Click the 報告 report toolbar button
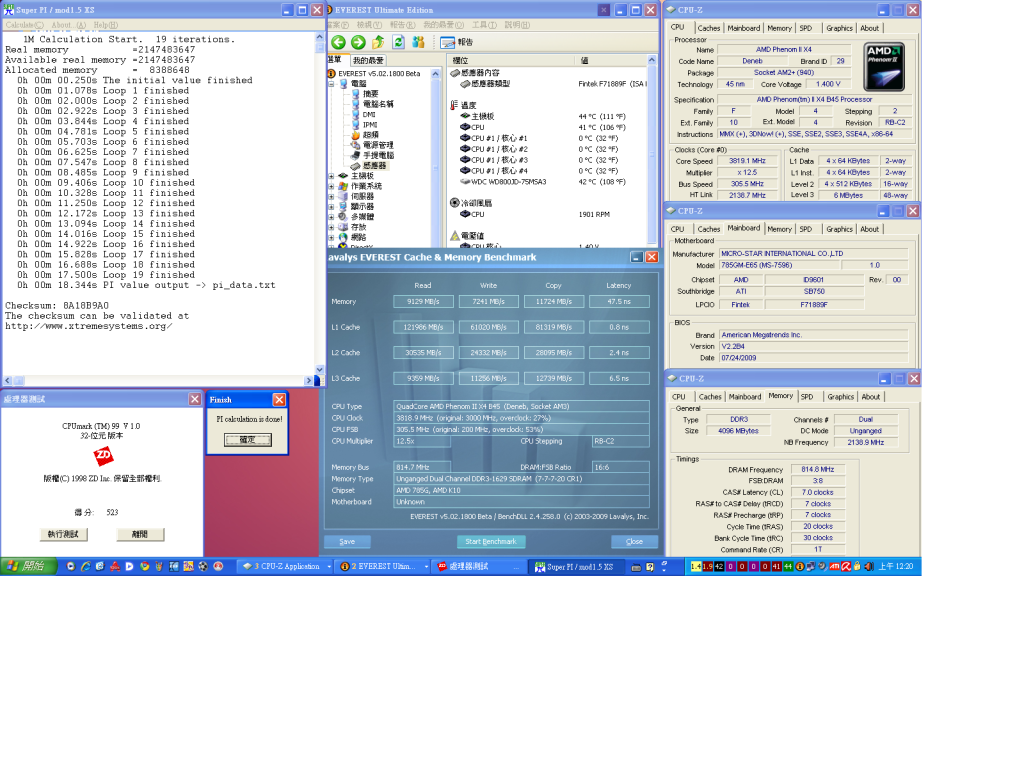The height and width of the screenshot is (768, 1024). [x=456, y=42]
